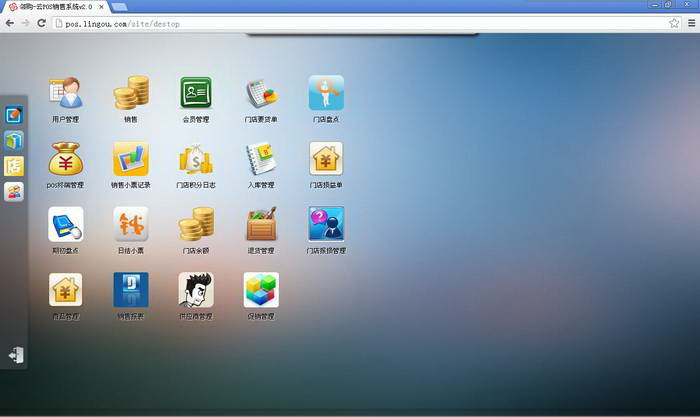The width and height of the screenshot is (700, 417).
Task: Open 门店要货单 store order icon
Action: click(x=261, y=94)
